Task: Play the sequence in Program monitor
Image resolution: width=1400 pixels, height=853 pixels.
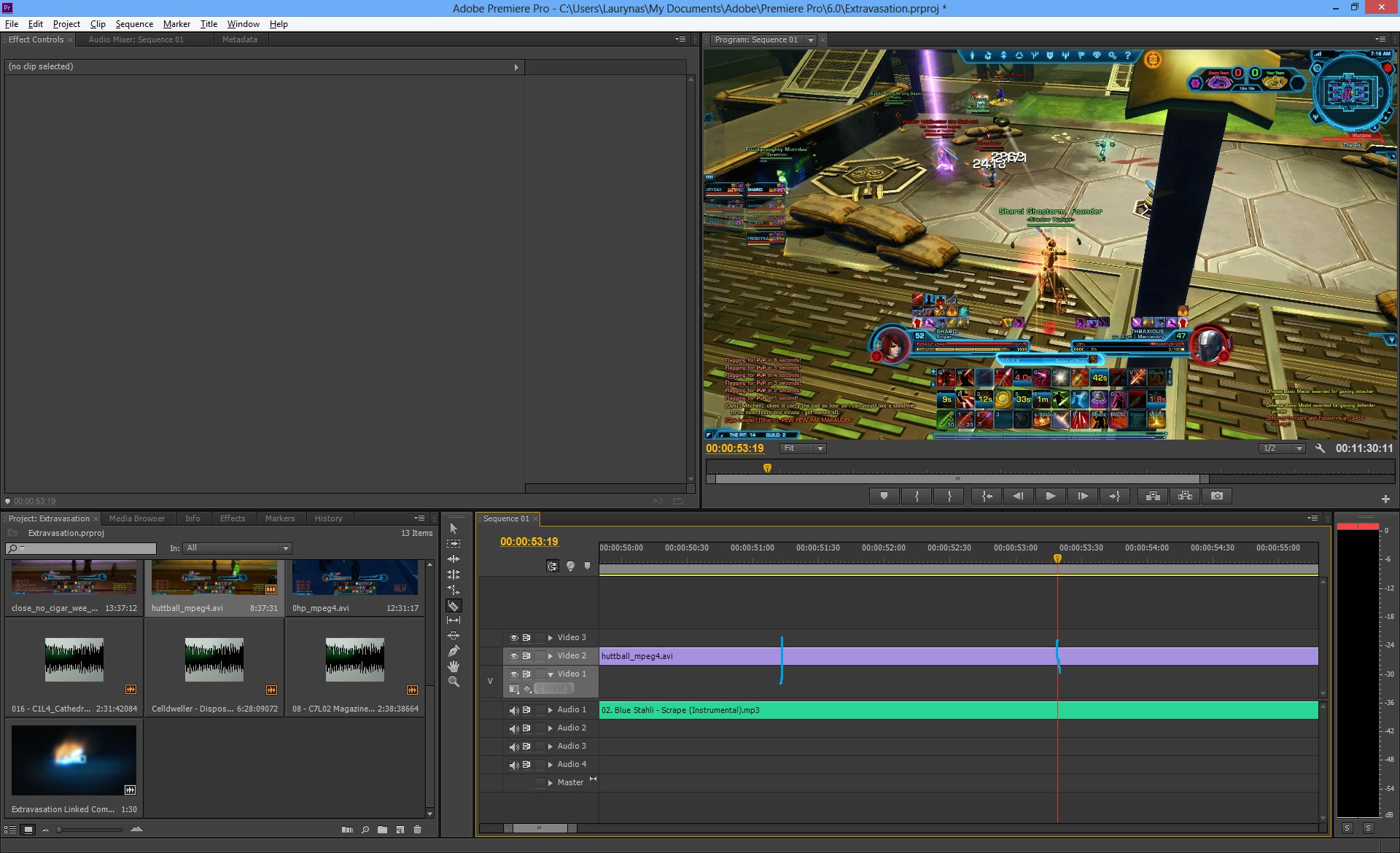Action: [x=1051, y=496]
